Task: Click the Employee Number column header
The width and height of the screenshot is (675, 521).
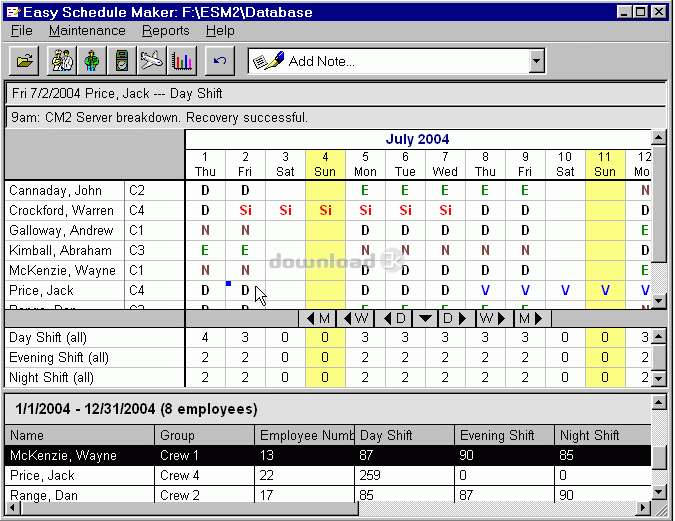Action: point(304,435)
